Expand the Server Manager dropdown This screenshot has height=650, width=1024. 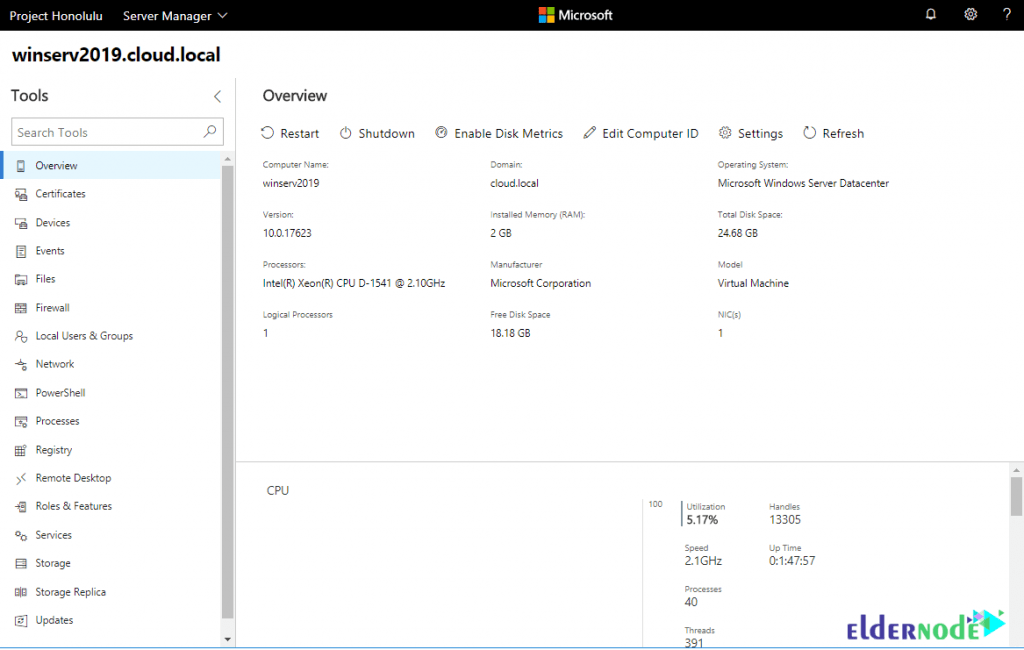tap(175, 15)
